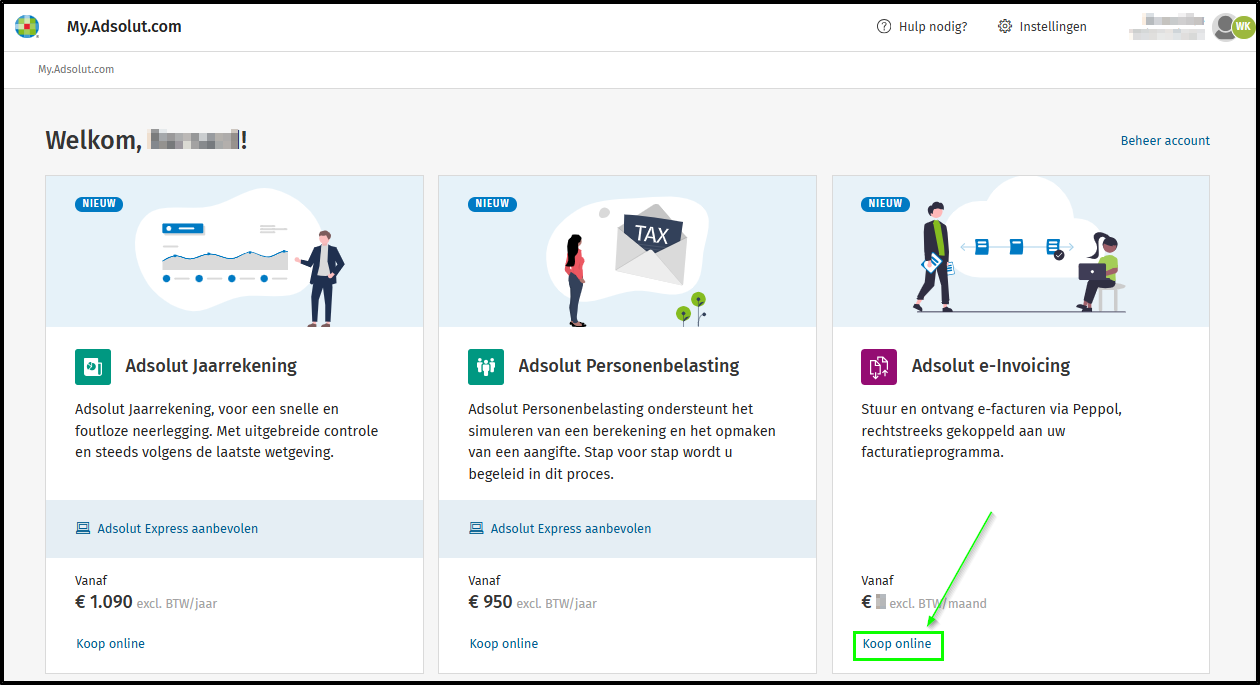Click the Beheer account link
Image resolution: width=1260 pixels, height=685 pixels.
click(1165, 141)
